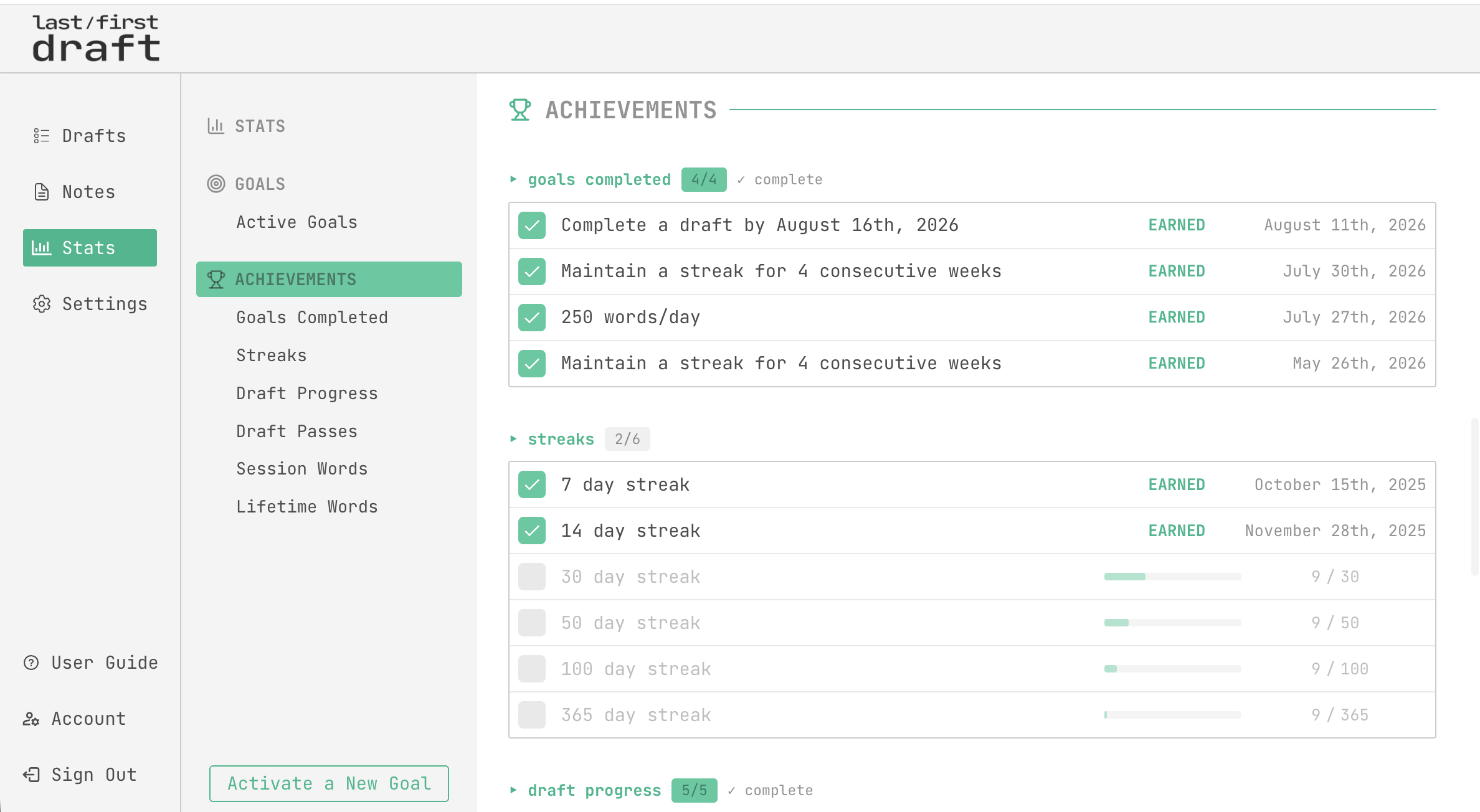Collapse the draft progress section arrow
Screen dimensions: 1480x812
point(513,790)
